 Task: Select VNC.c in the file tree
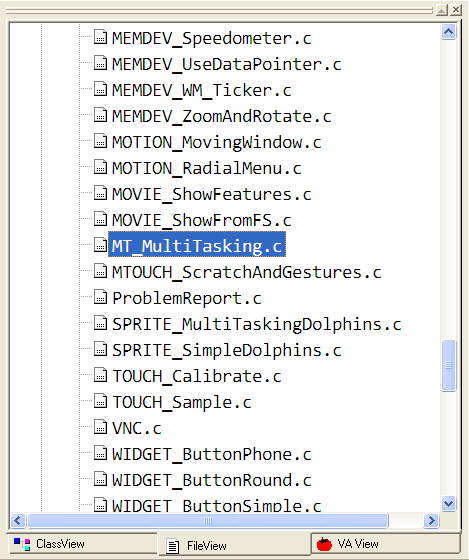pos(136,429)
